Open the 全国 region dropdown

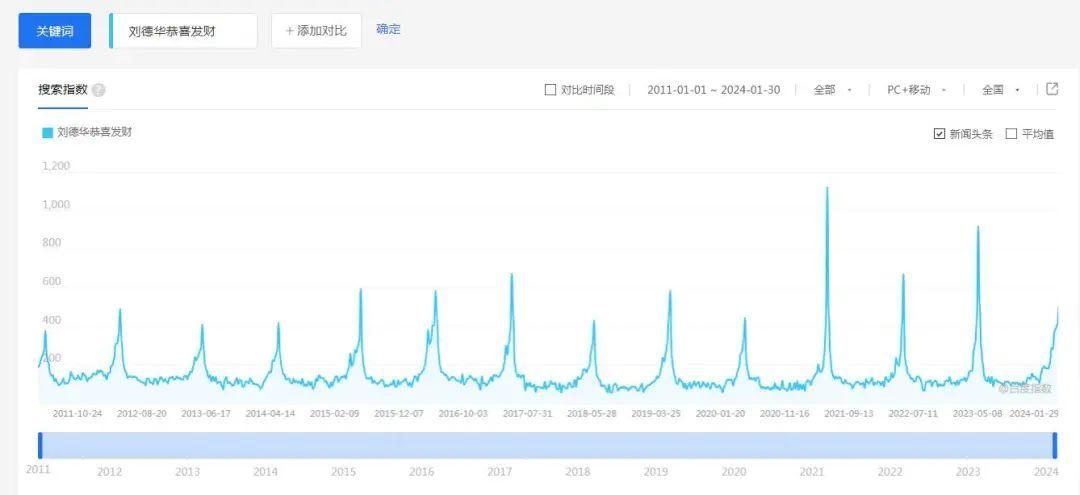(1000, 90)
